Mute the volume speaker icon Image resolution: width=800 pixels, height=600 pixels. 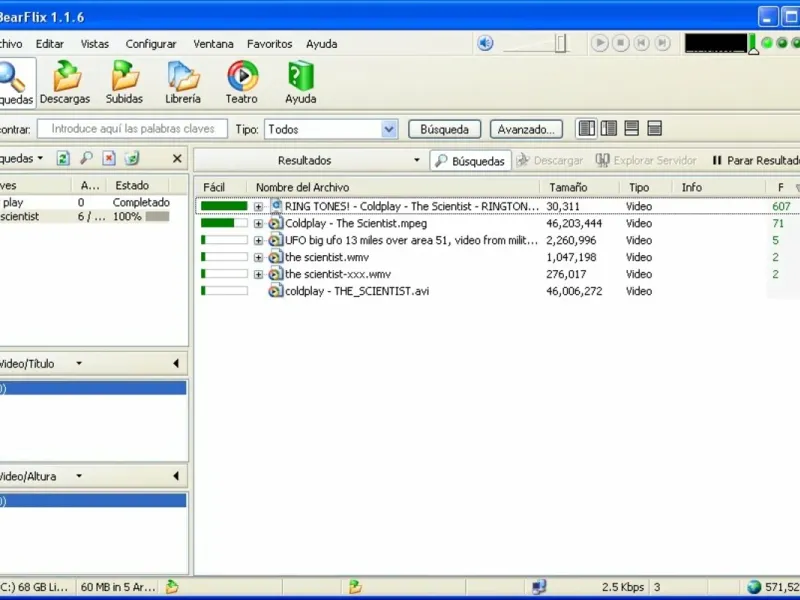485,43
